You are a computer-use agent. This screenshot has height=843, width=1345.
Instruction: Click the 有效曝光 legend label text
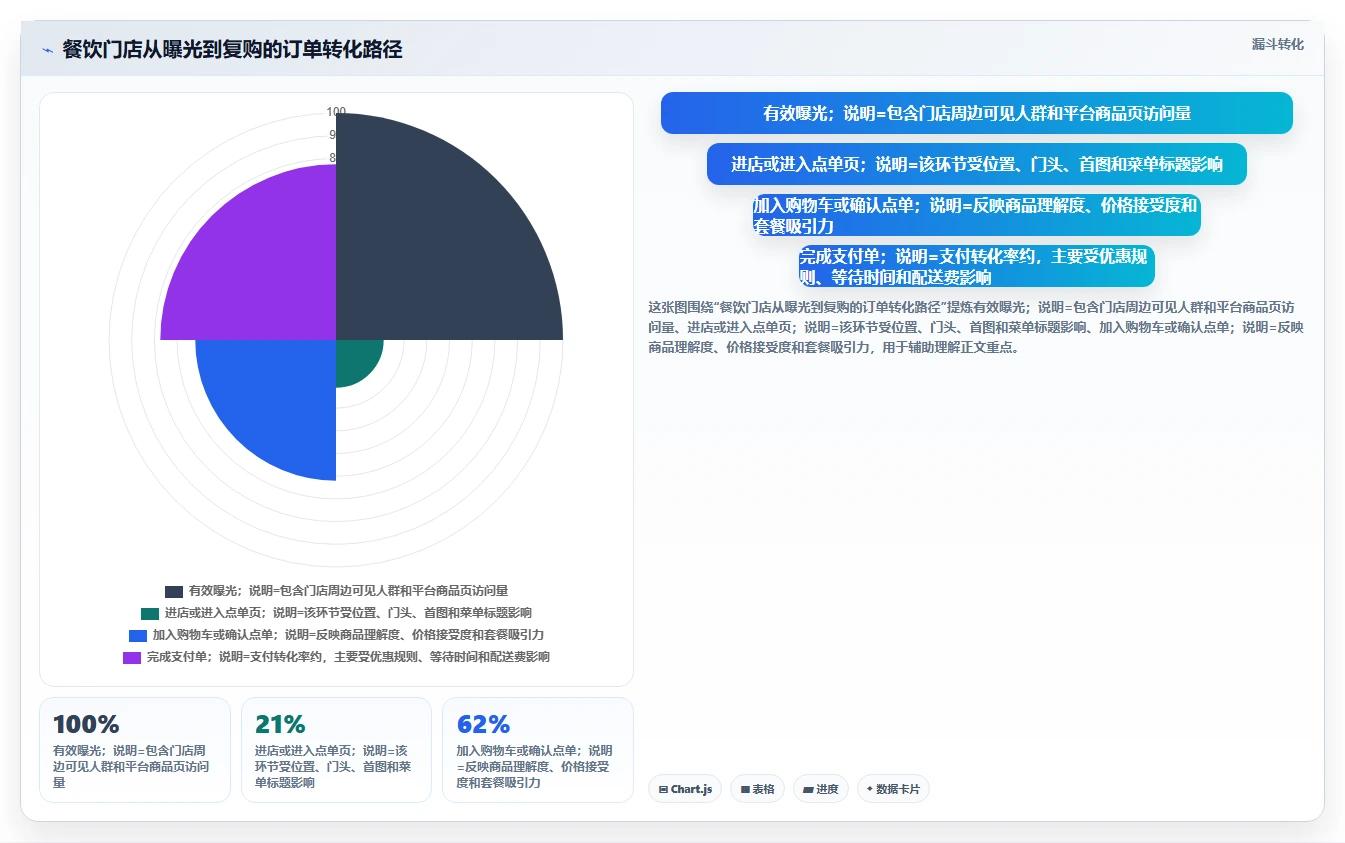point(348,591)
